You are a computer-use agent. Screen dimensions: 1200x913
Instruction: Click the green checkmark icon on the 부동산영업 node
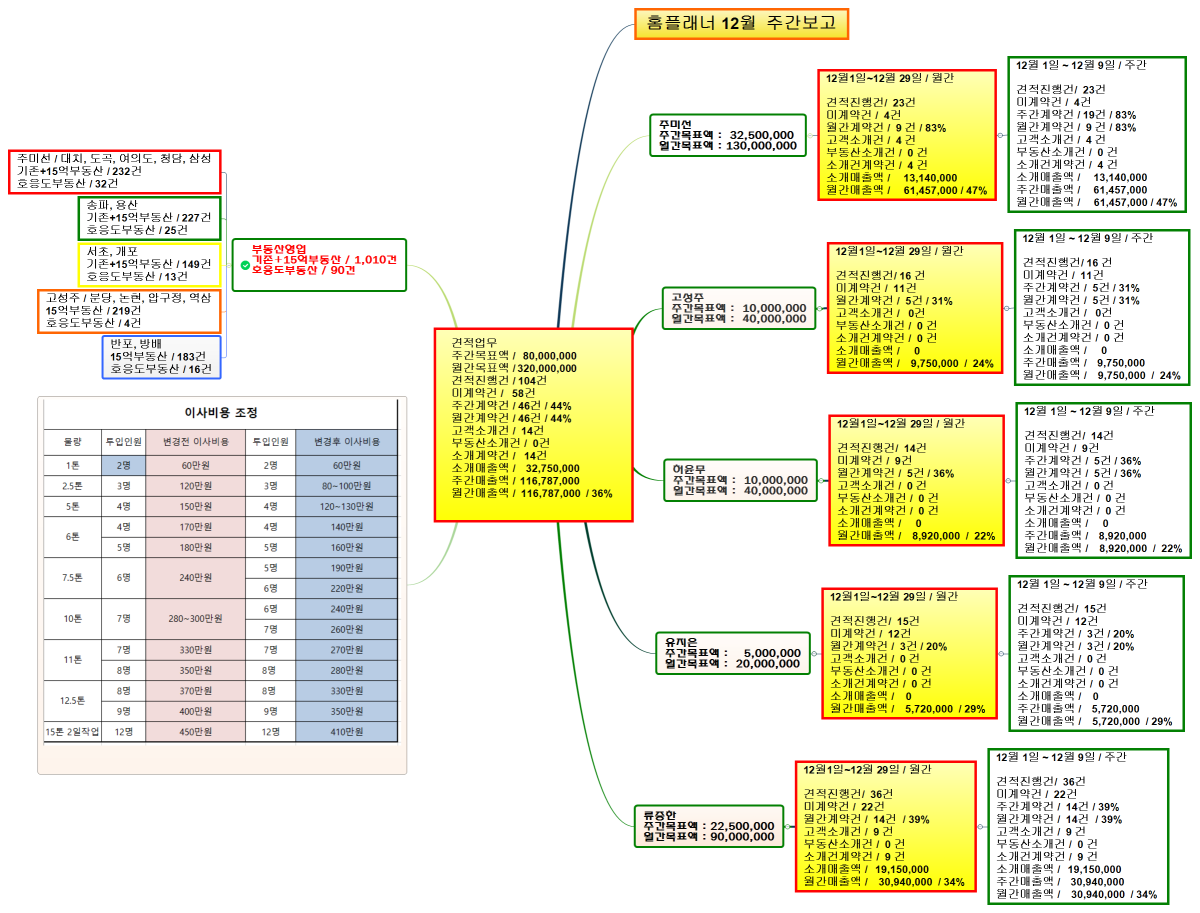point(243,266)
